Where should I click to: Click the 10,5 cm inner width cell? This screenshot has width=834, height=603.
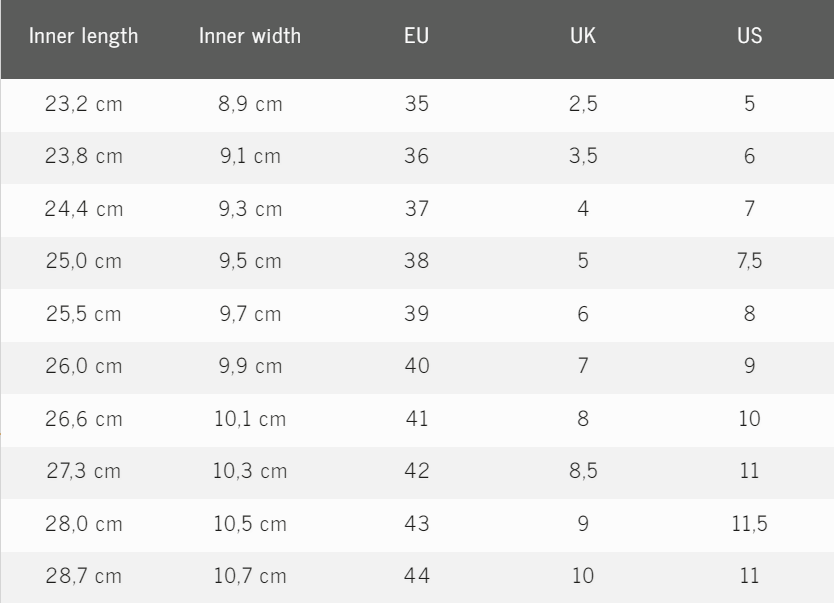tap(250, 524)
